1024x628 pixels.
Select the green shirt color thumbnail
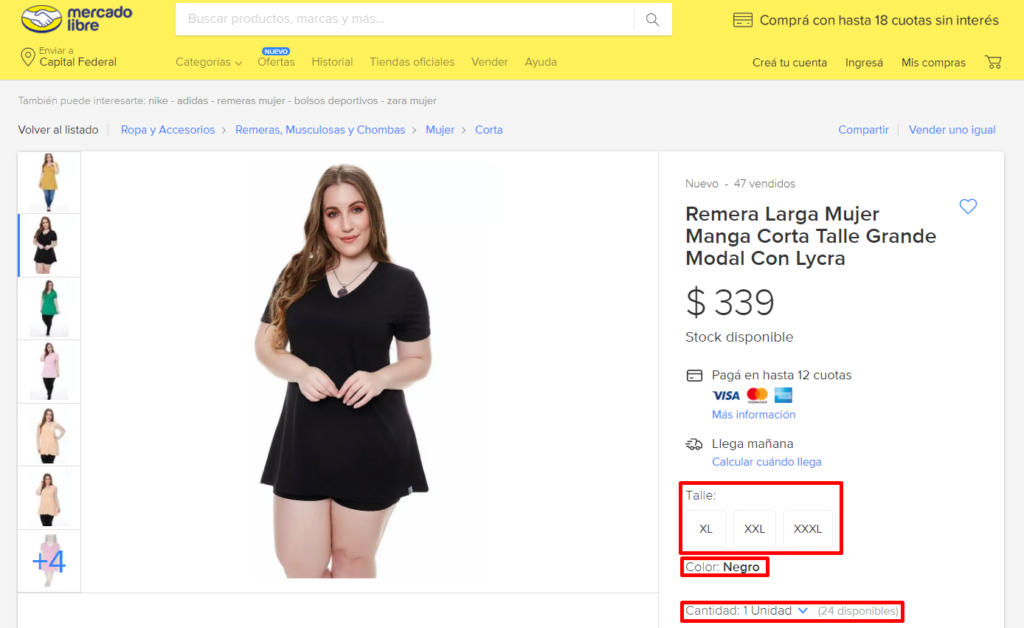49,308
